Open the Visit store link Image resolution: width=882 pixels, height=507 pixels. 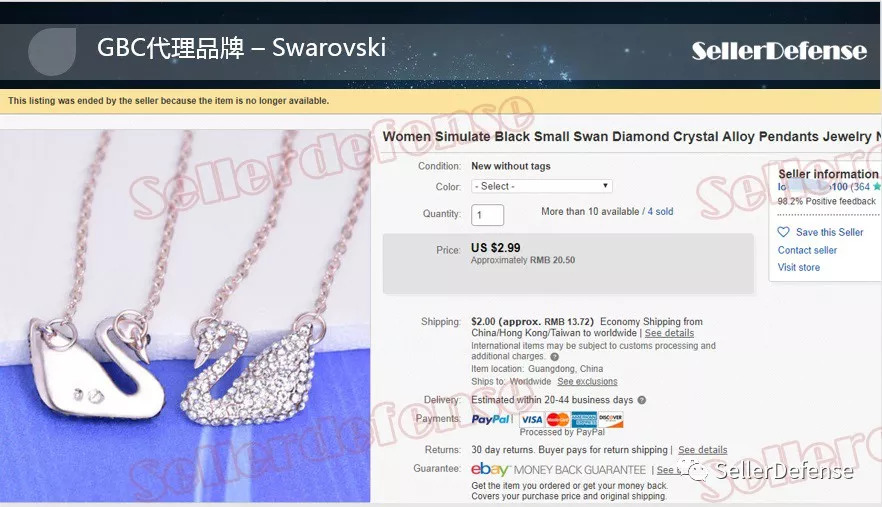(x=798, y=267)
